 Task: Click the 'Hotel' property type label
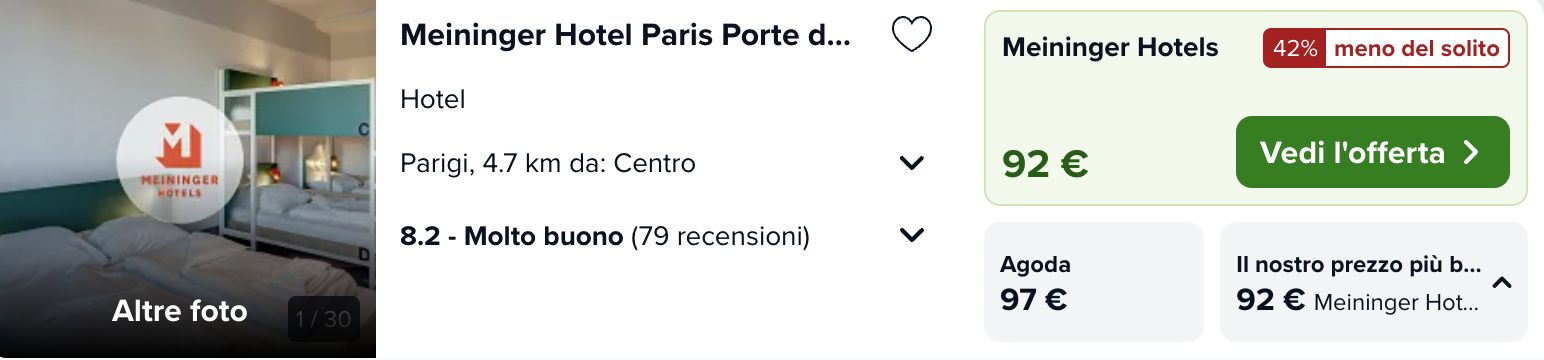[x=433, y=99]
